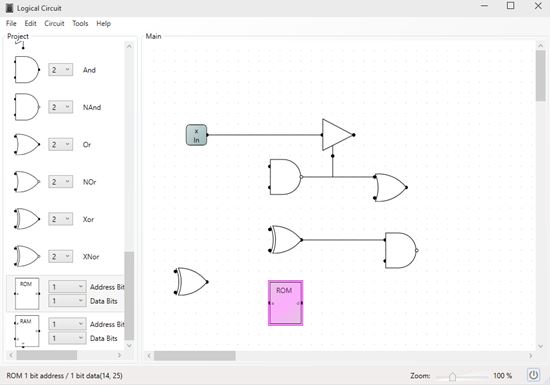The width and height of the screenshot is (550, 385).
Task: Open the Help menu
Action: (x=103, y=23)
